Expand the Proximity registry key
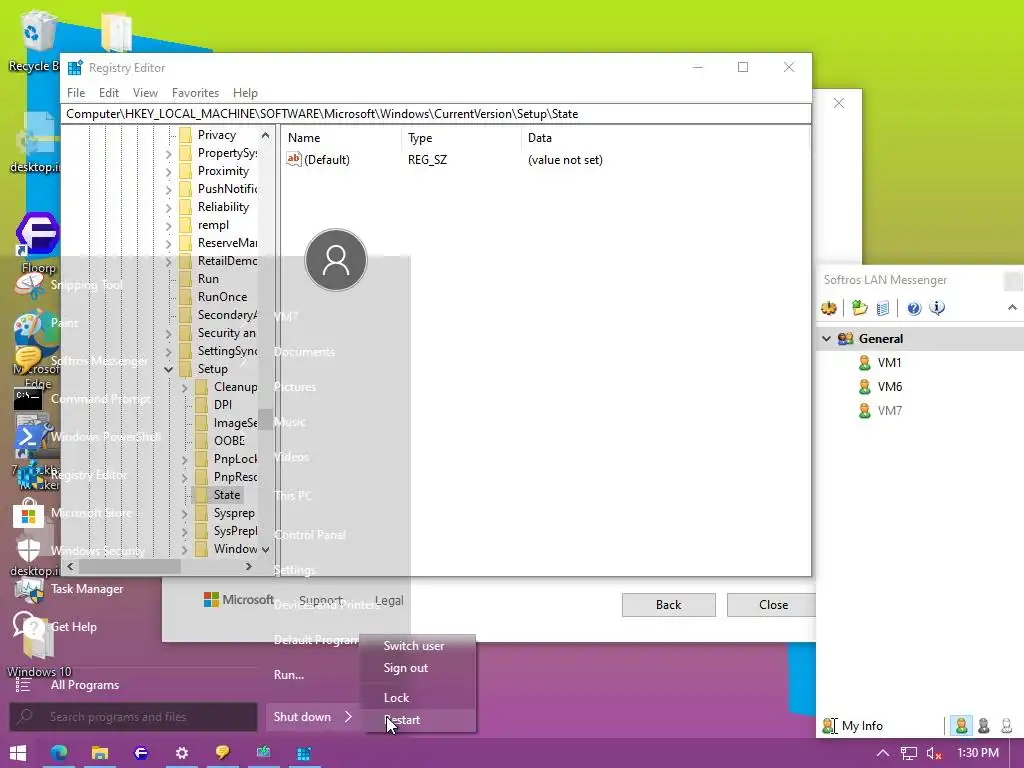Screen dimensions: 1024x768 click(168, 172)
